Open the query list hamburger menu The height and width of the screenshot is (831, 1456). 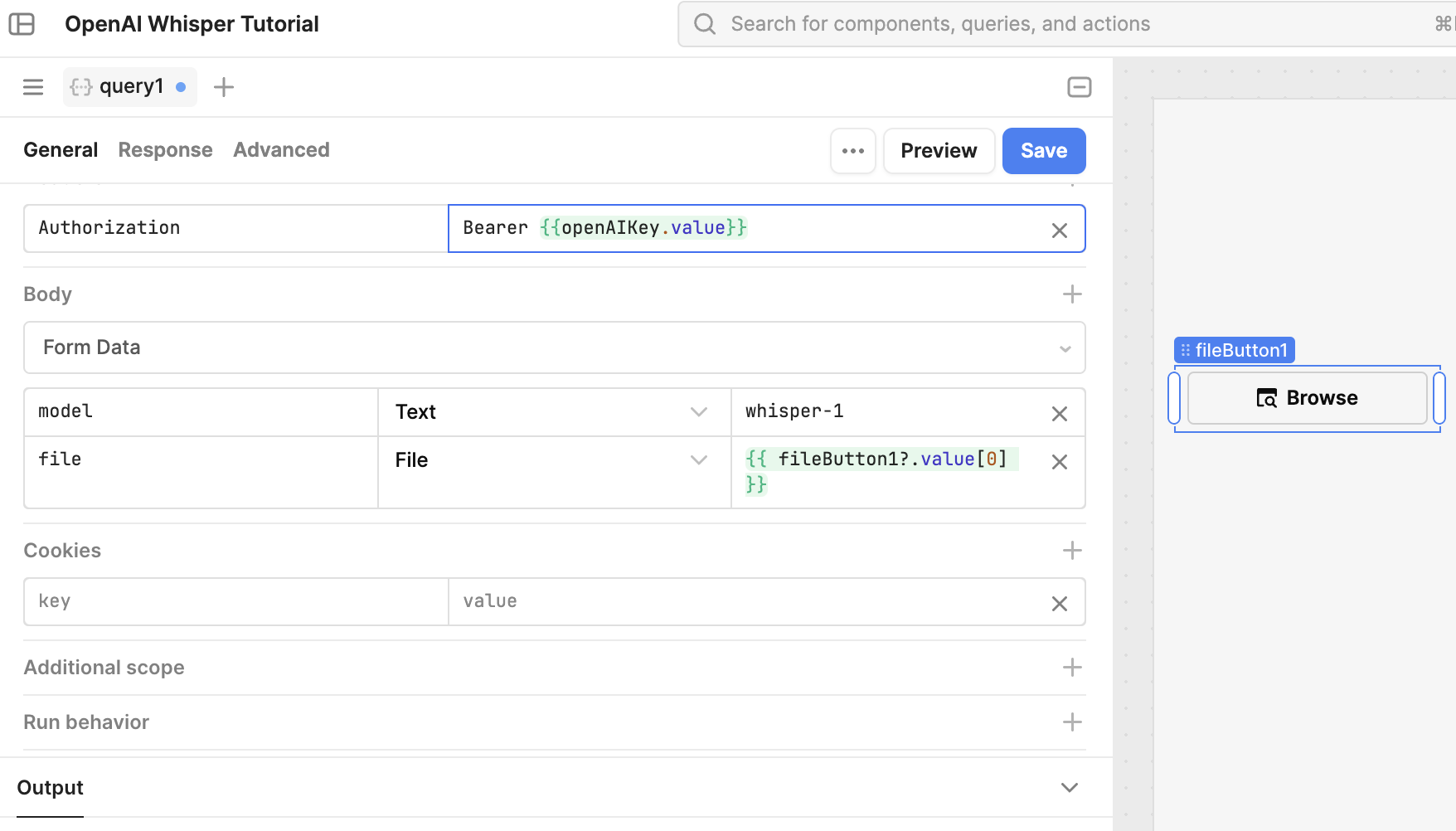coord(33,87)
